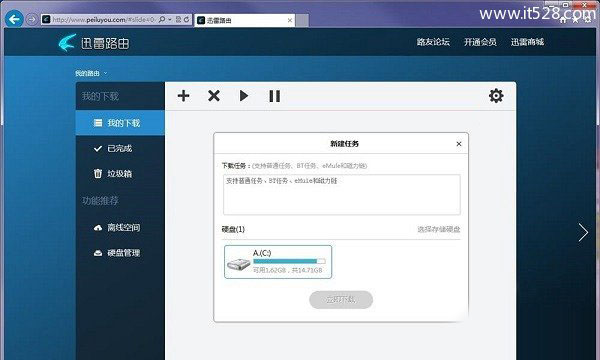Click the 新建任务 dialog title
This screenshot has height=360, width=600.
[344, 144]
